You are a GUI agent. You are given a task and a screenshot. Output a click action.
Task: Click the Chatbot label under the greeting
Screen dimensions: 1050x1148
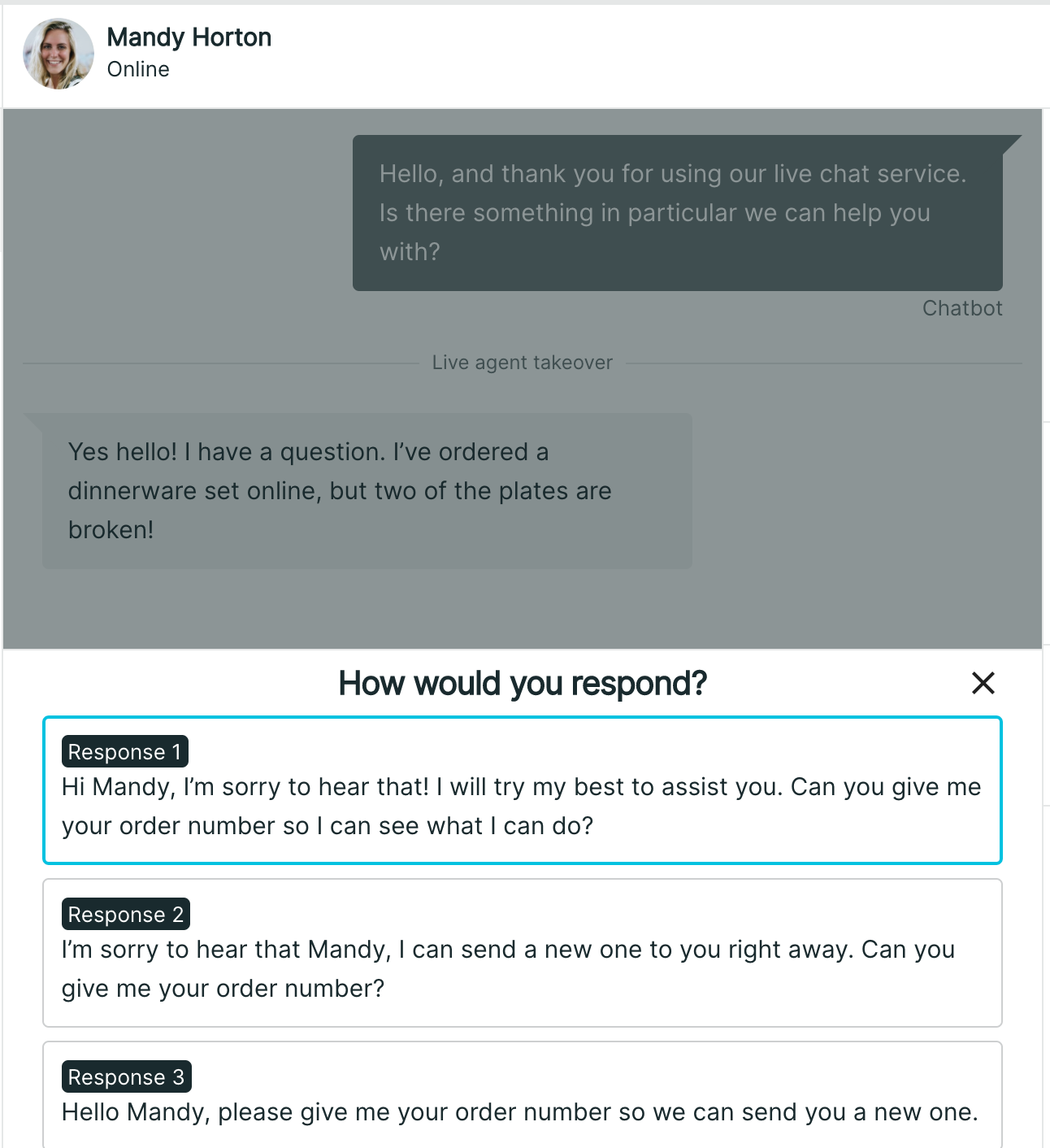click(x=962, y=308)
